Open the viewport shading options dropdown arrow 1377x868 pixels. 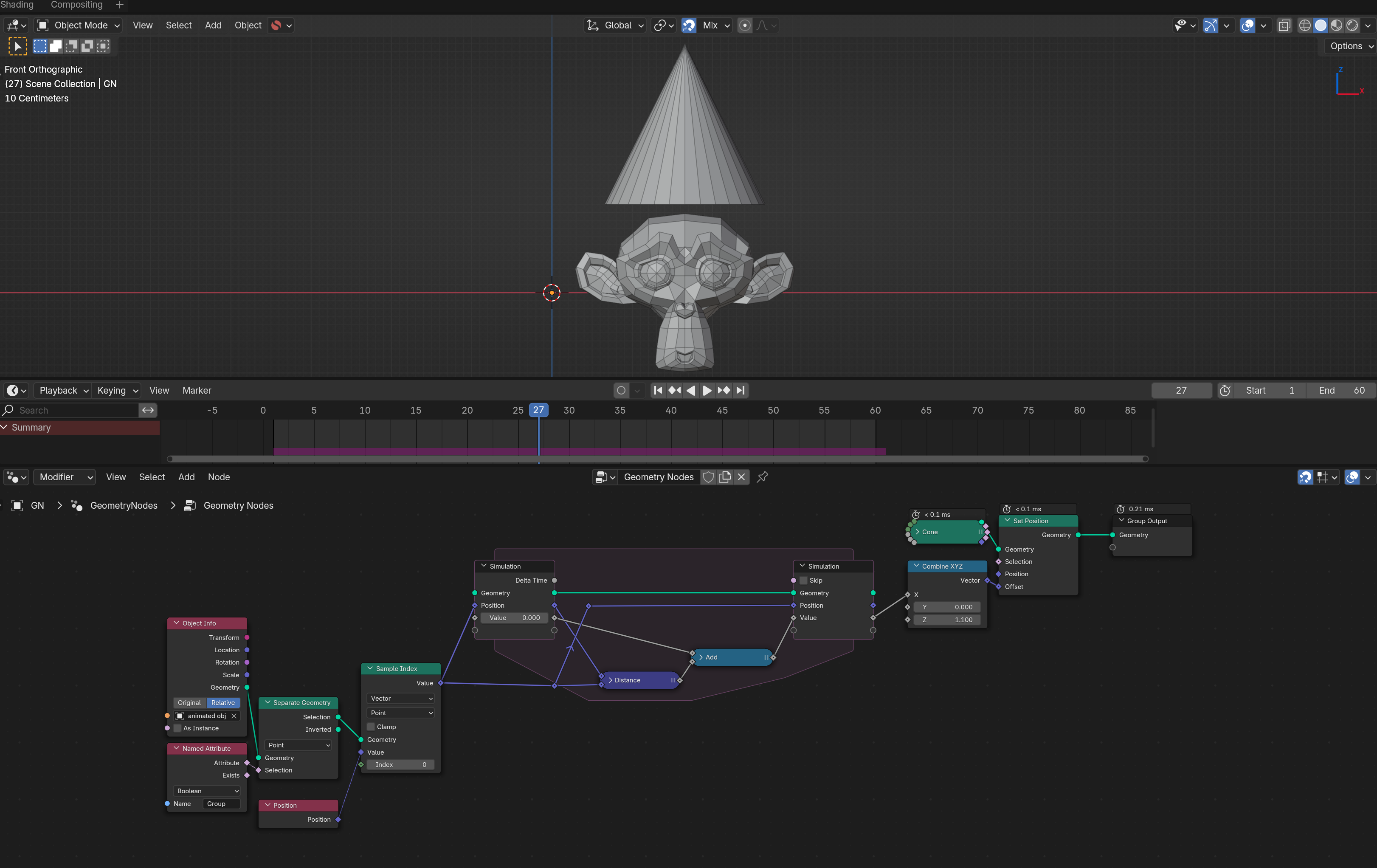(1368, 25)
